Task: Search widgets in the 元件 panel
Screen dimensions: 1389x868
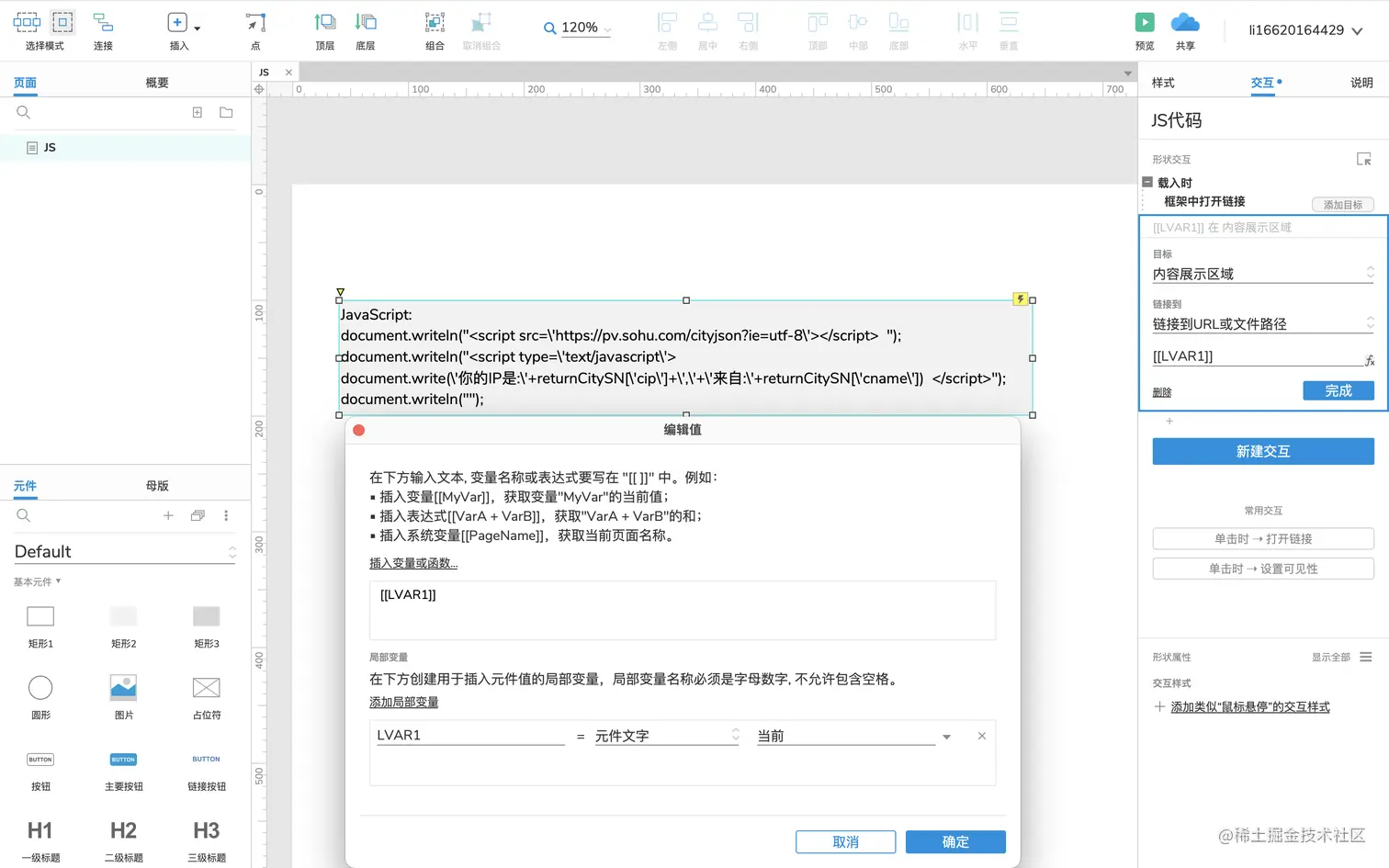Action: pyautogui.click(x=24, y=515)
